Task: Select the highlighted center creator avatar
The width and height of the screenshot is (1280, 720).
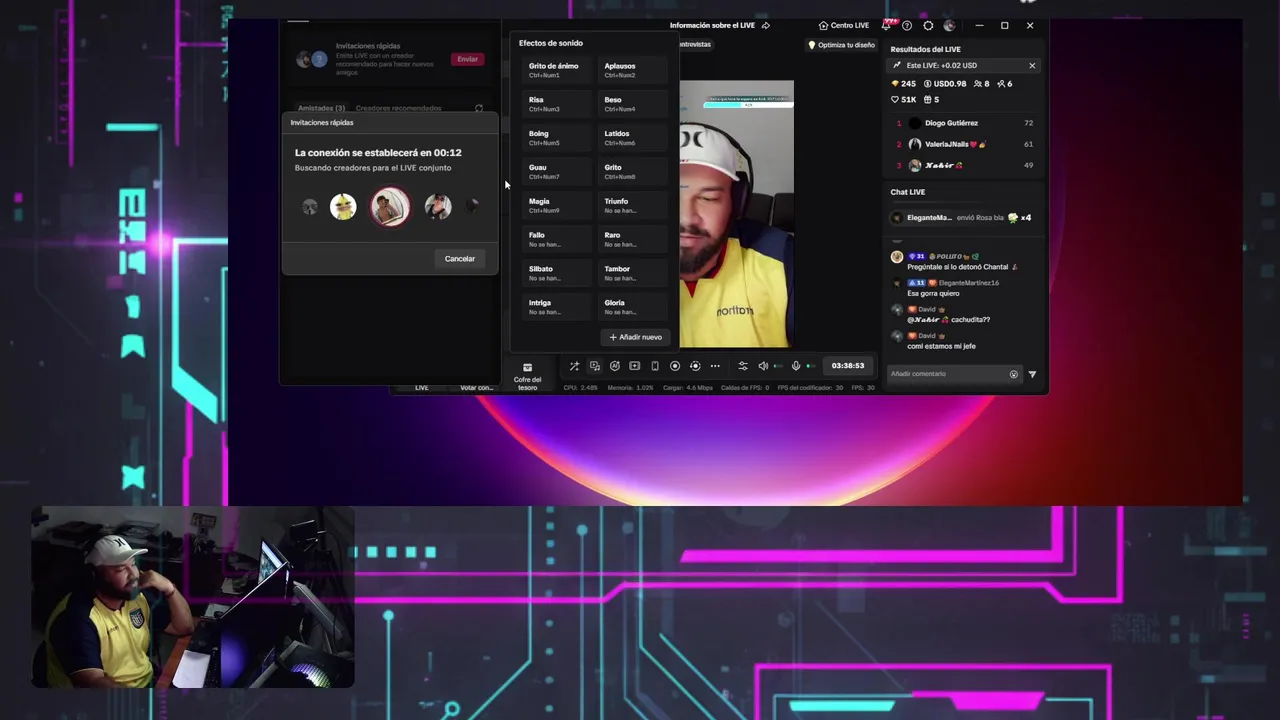Action: (x=390, y=207)
